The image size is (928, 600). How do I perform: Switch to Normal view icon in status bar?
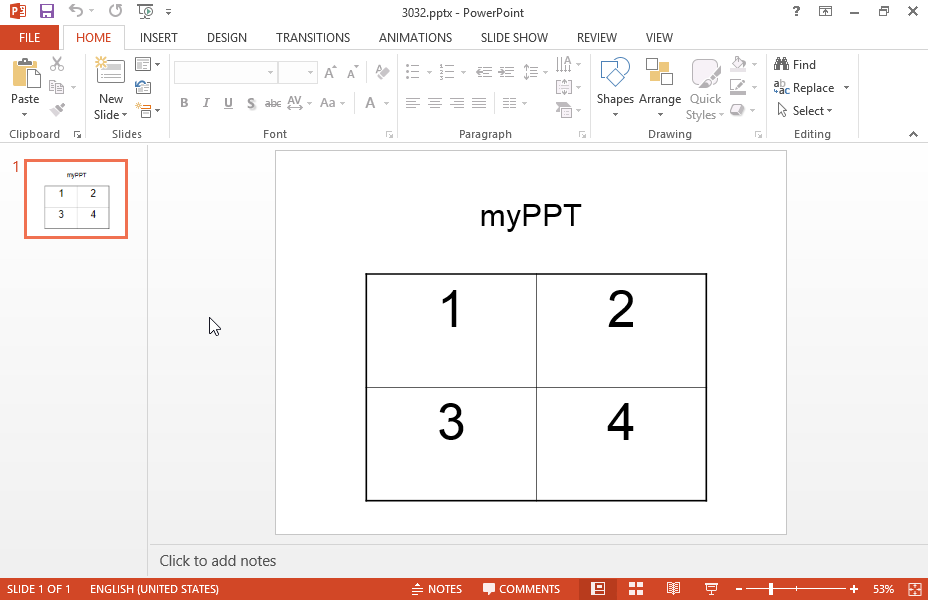tap(598, 589)
